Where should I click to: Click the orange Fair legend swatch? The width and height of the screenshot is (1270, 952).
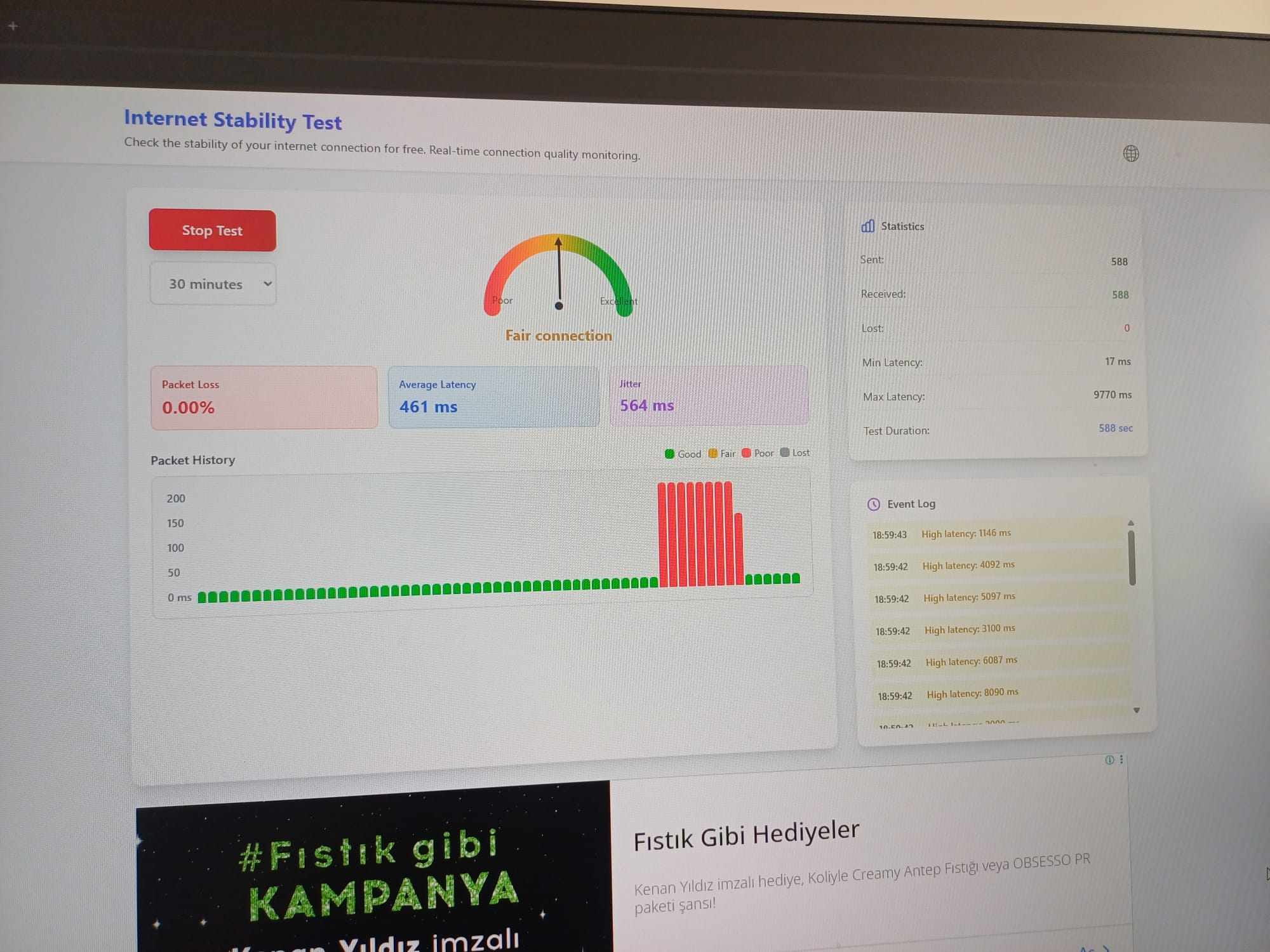[x=712, y=453]
